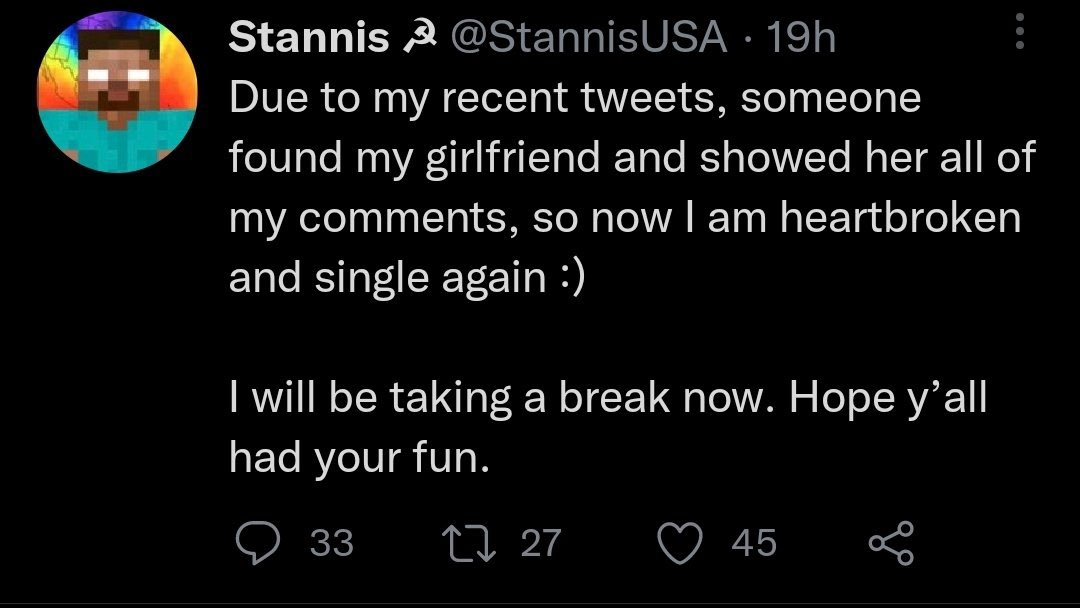Image resolution: width=1080 pixels, height=608 pixels.
Task: Visit the @StannisUSA handle link
Action: (x=589, y=36)
